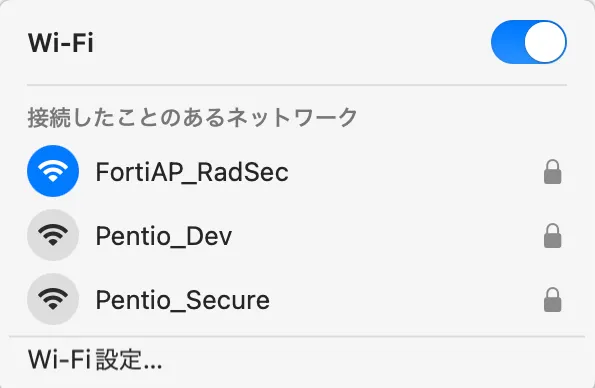Click the blue FortiAP_RadSec Wi-Fi signal icon
Viewport: 595px width, 388px height.
pyautogui.click(x=53, y=171)
